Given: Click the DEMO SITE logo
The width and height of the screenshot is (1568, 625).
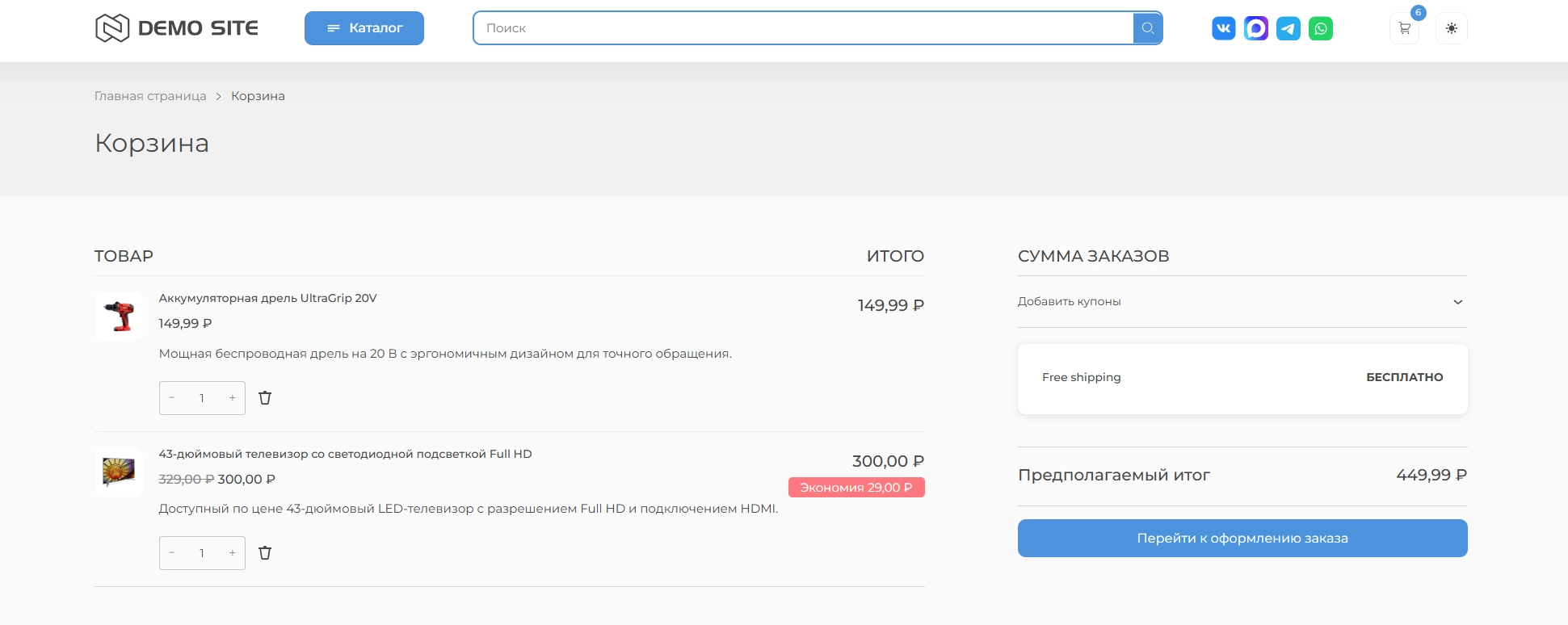Looking at the screenshot, I should pyautogui.click(x=177, y=28).
